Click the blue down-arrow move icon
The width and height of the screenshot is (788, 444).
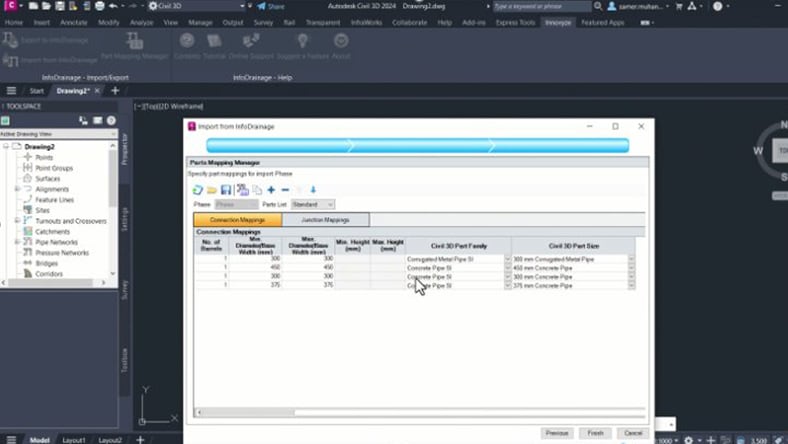(313, 190)
